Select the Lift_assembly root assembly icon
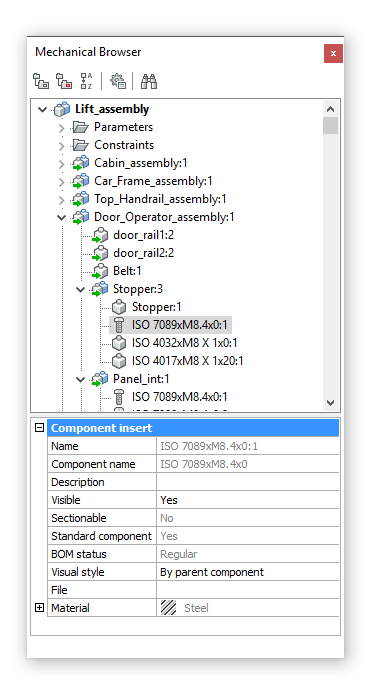370x692 pixels. [x=62, y=109]
